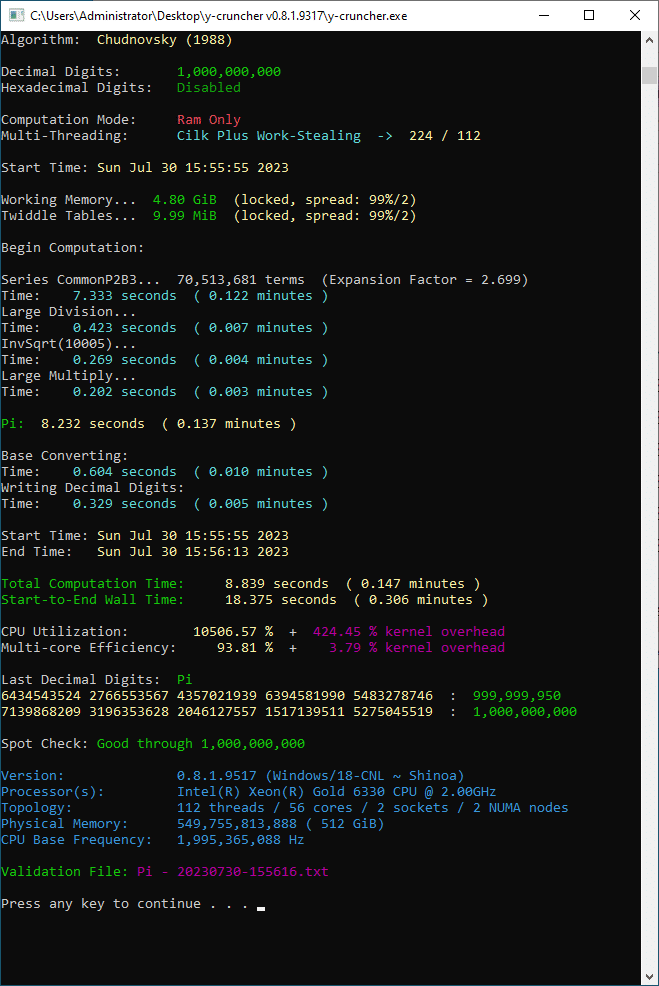Click '0.269 seconds' time value

coord(125,360)
